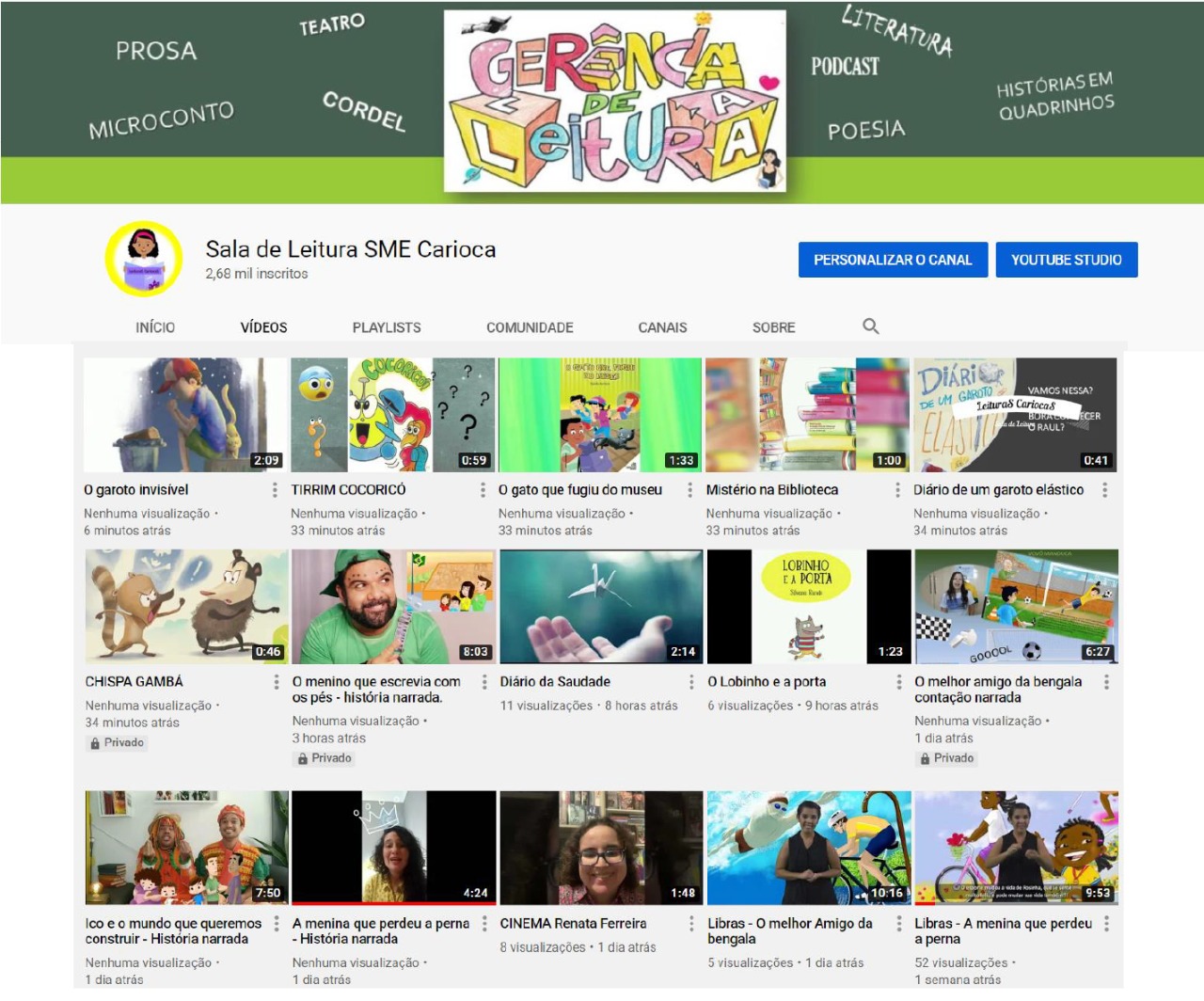
Task: Go to the INÍCIO tab
Action: point(155,327)
